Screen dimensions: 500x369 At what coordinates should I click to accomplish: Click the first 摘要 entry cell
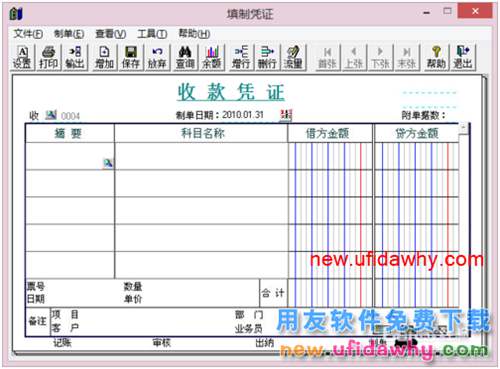[70, 156]
